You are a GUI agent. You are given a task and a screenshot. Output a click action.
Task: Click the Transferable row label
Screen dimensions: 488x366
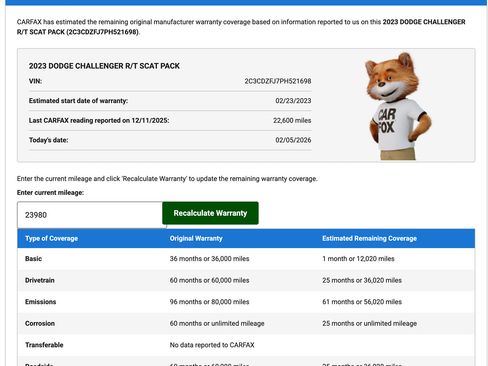click(44, 345)
